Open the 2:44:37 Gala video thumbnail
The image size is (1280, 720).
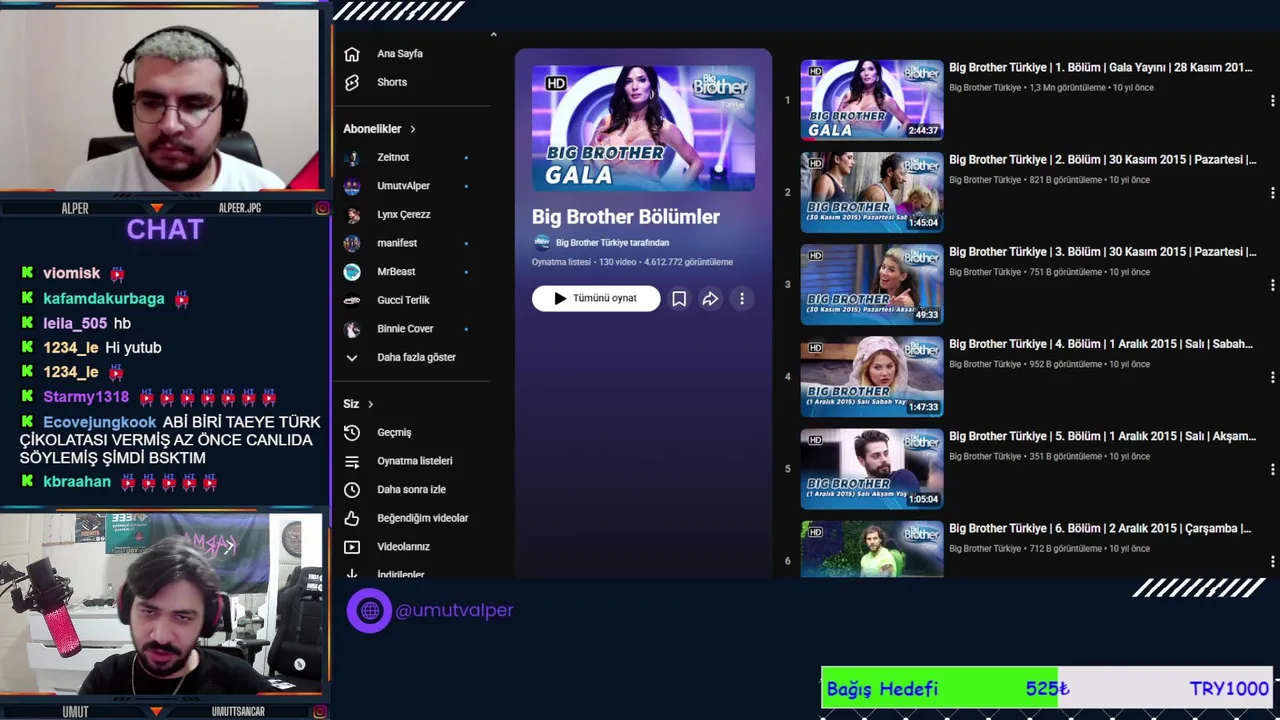[872, 100]
